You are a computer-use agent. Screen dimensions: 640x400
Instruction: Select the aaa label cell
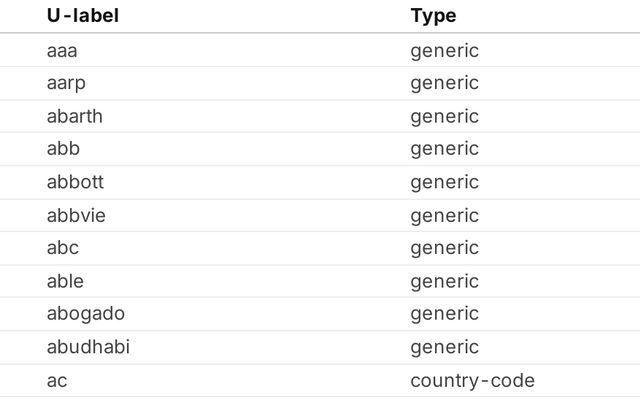point(62,50)
